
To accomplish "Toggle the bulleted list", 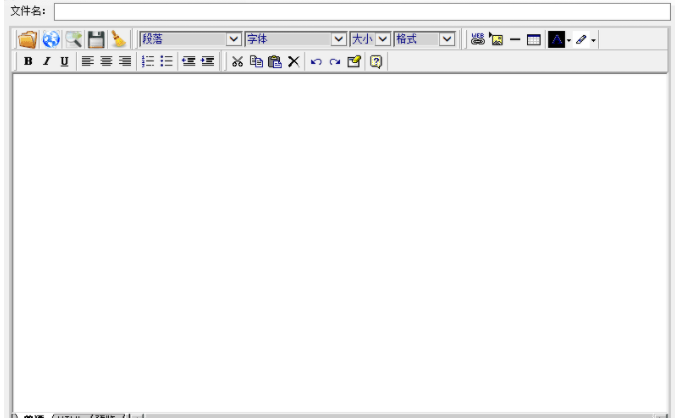I will tap(166, 62).
